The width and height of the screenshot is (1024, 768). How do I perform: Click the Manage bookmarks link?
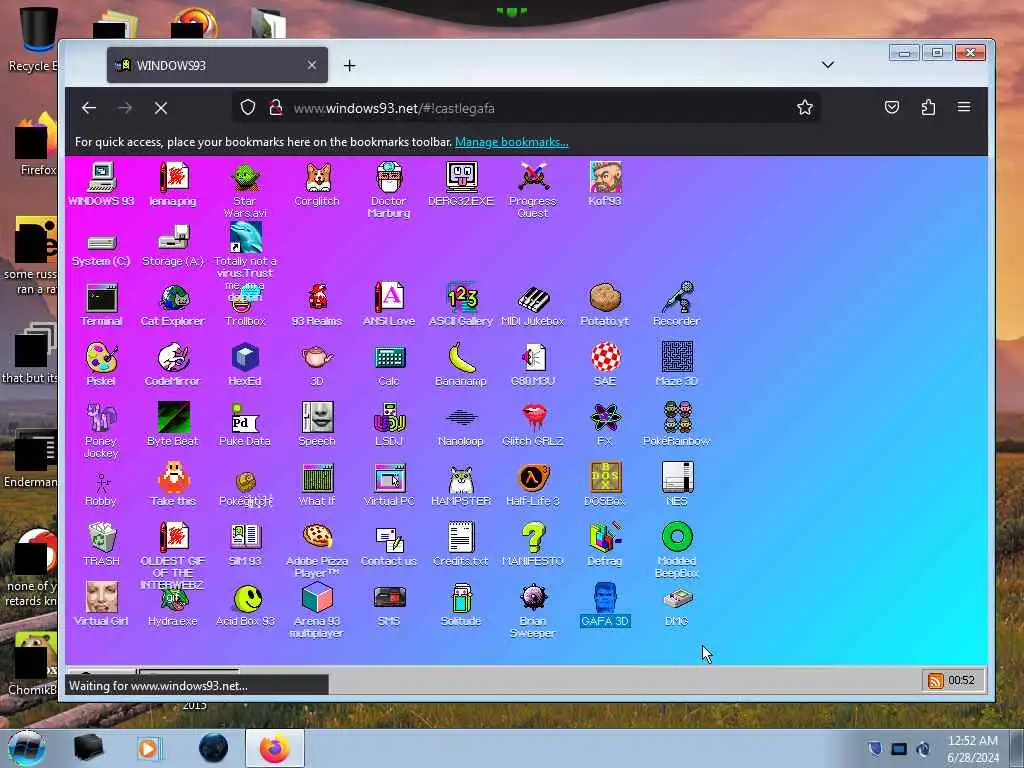coord(511,142)
